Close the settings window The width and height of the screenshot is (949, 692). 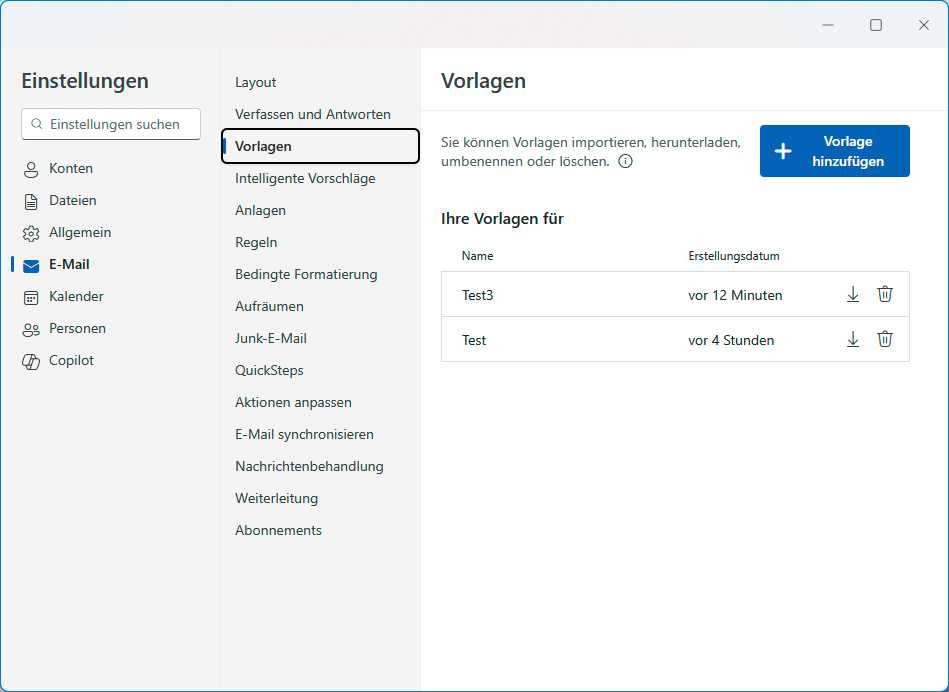tap(924, 25)
